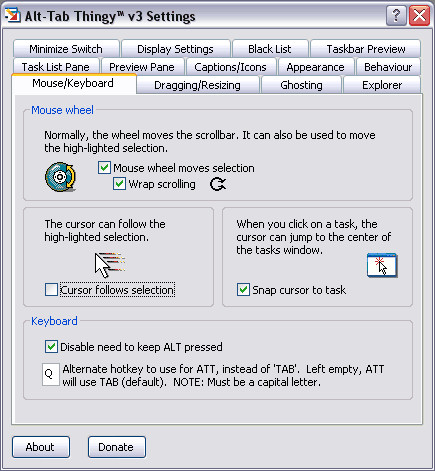Open the Explorer tab
Image resolution: width=435 pixels, height=471 pixels.
coord(382,85)
